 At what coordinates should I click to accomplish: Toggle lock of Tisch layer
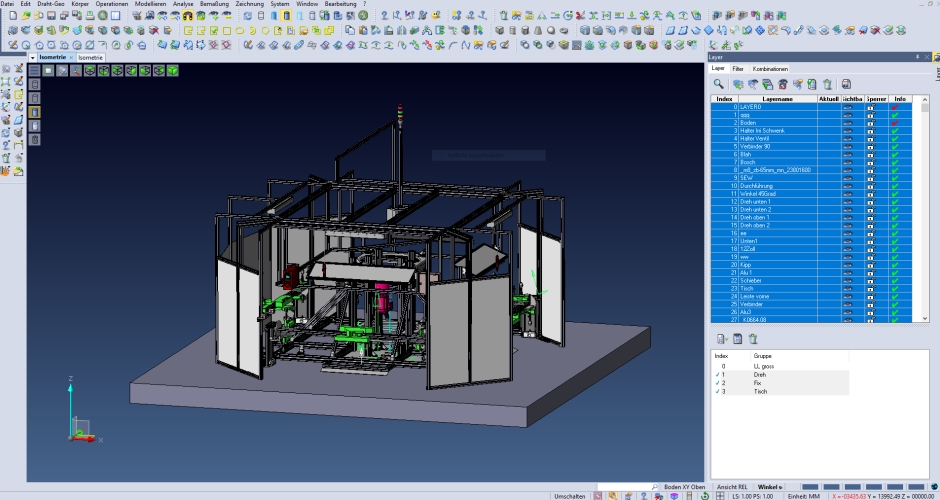871,288
